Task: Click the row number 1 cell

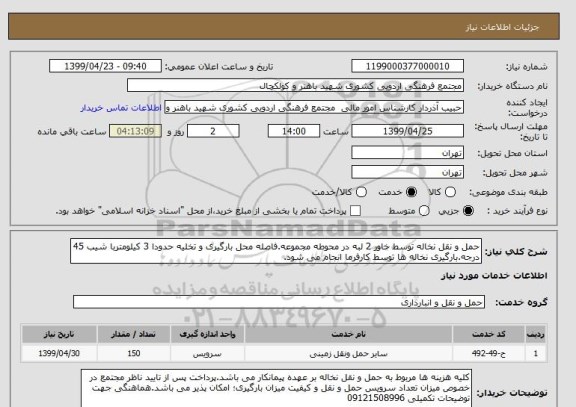Action: 536,353
